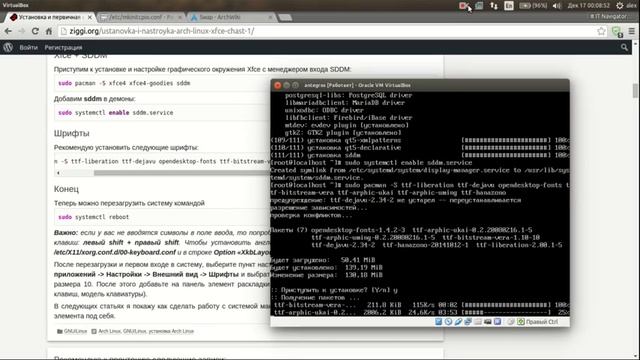Select the Установка и первичная tab
Screen dimensions: 640x360
pyautogui.click(x=50, y=17)
